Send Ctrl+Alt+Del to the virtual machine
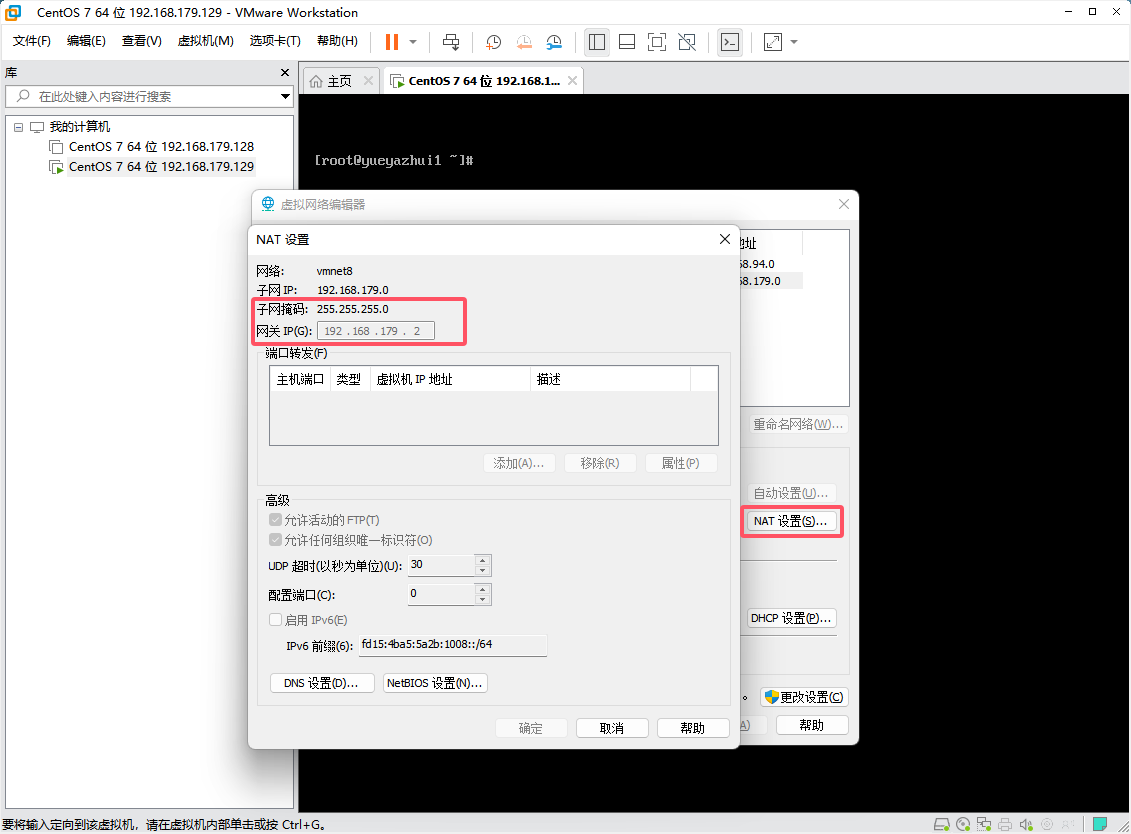This screenshot has height=834, width=1131. click(x=451, y=42)
